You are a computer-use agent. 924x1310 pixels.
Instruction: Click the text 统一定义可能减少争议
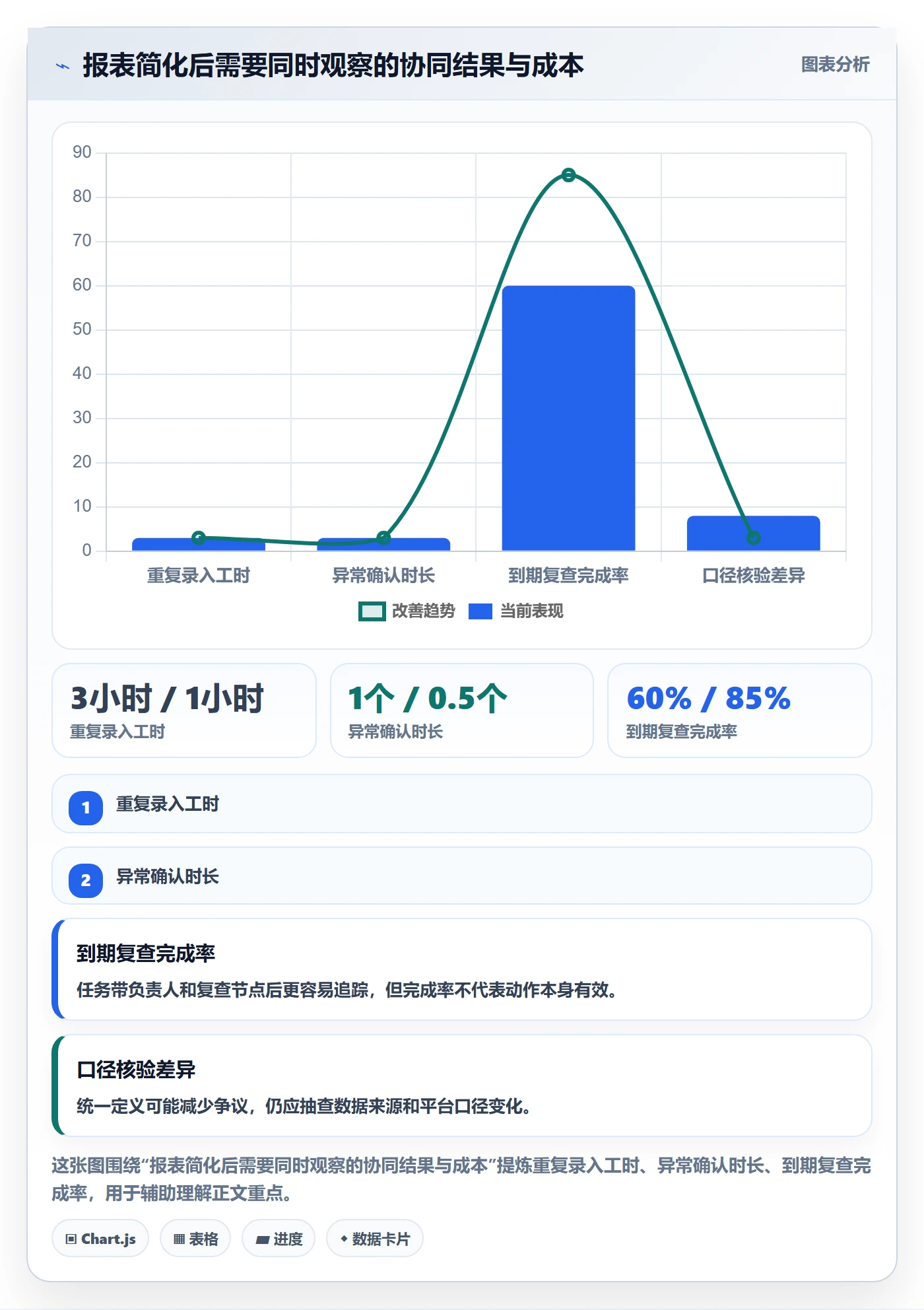tap(162, 1107)
